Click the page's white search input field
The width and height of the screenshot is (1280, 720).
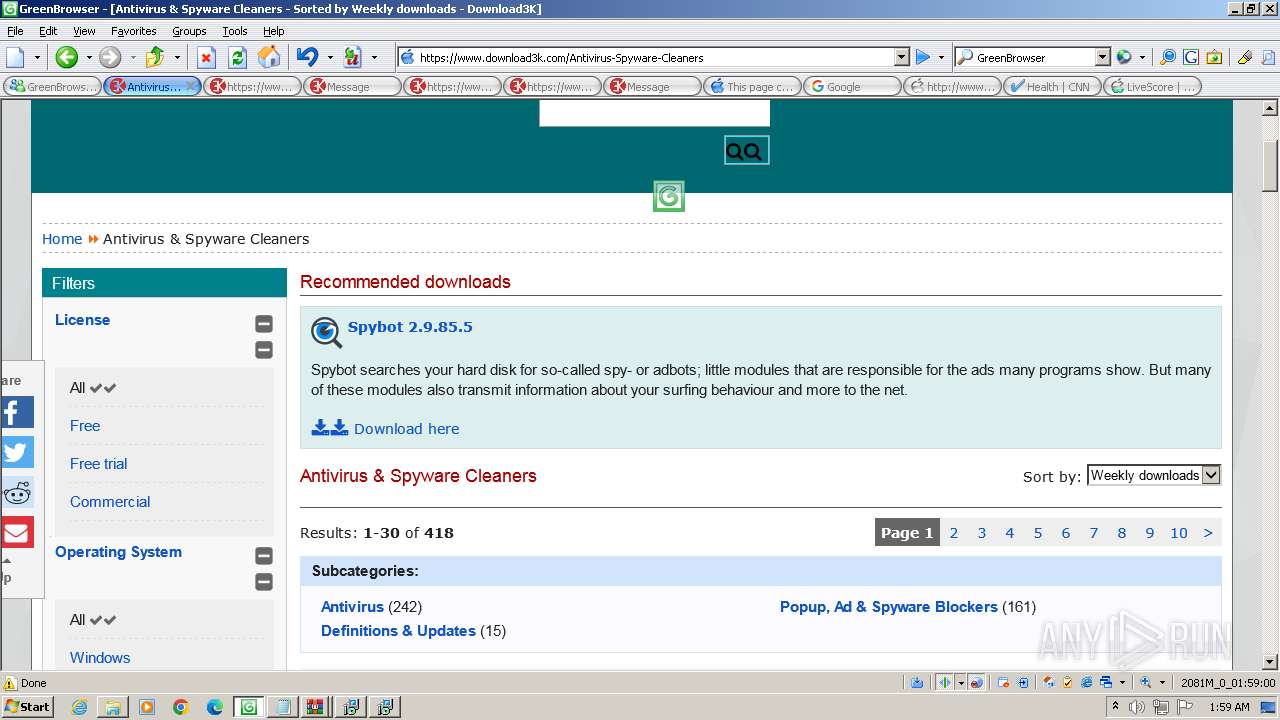654,113
